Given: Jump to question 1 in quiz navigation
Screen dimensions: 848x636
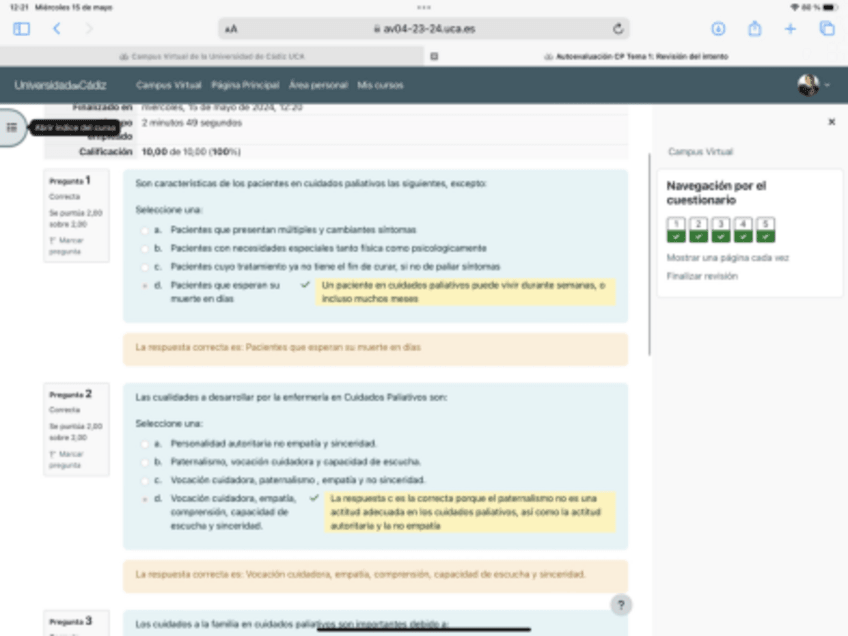Looking at the screenshot, I should point(676,230).
